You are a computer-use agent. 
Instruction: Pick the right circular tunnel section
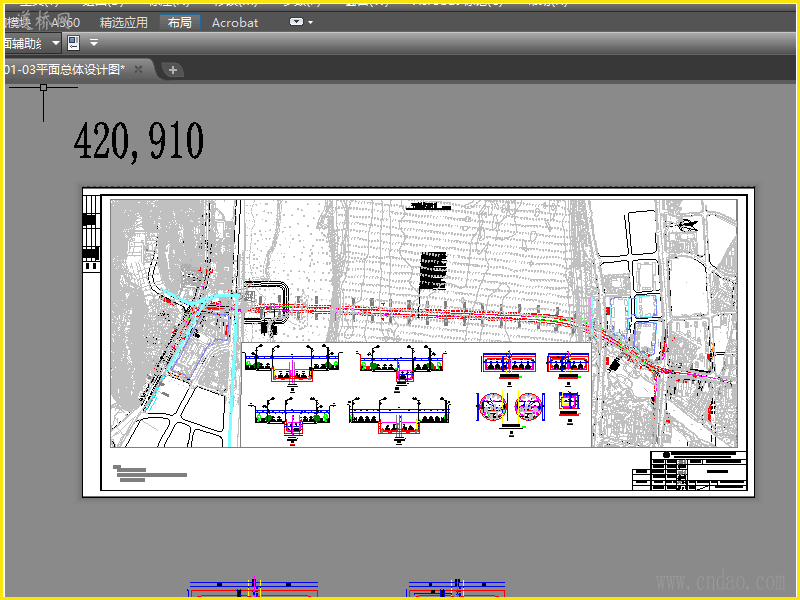coord(529,407)
